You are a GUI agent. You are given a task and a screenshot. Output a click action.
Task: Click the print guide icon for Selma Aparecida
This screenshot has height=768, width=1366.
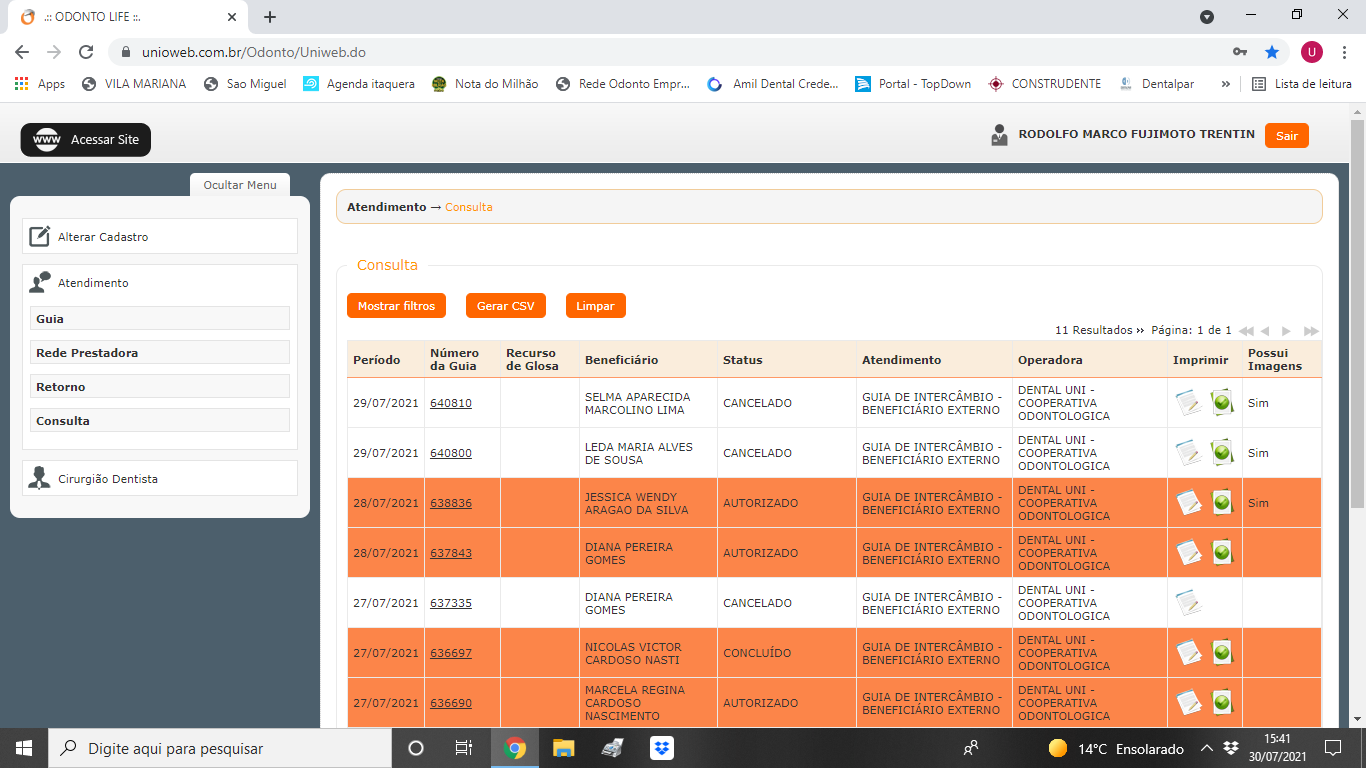point(1188,402)
